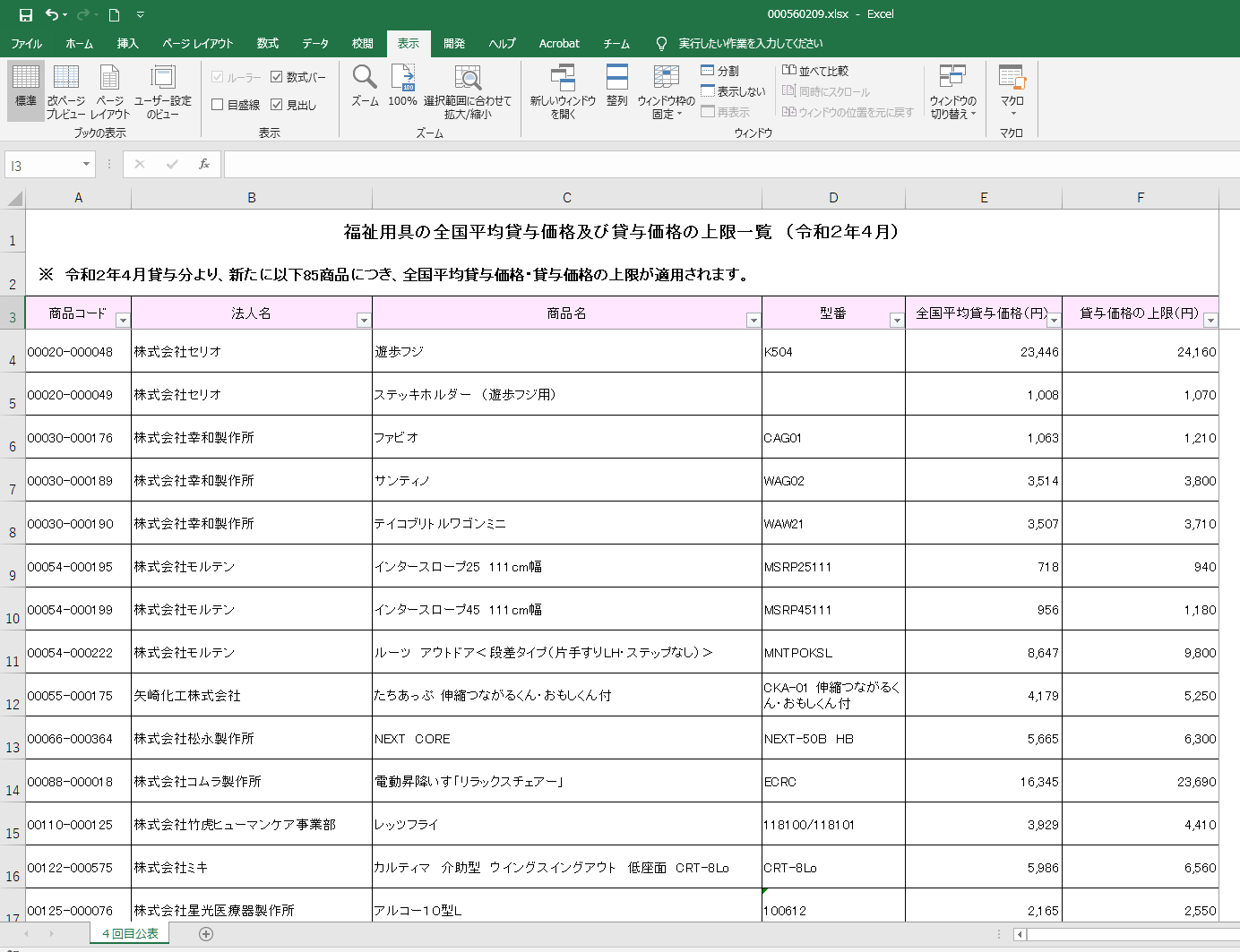Click 並べて比較
This screenshot has height=952, width=1240.
815,71
